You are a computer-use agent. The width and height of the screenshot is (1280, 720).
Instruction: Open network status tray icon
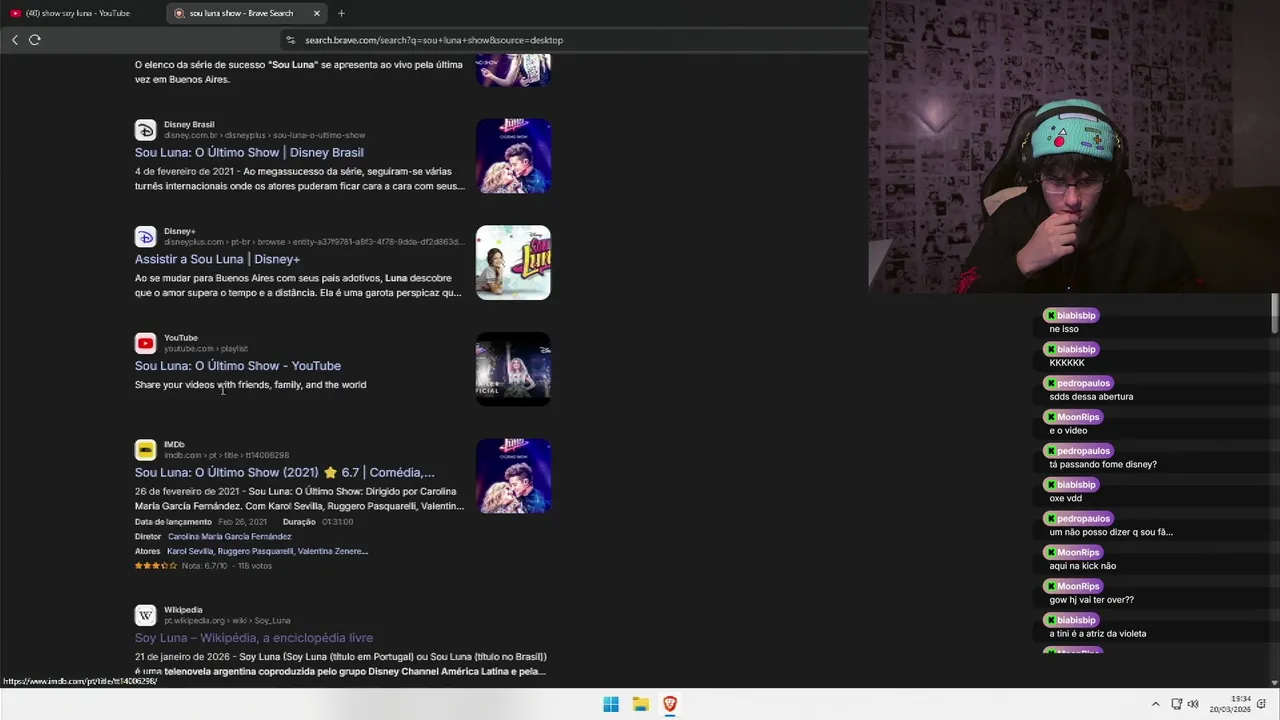[x=1176, y=704]
